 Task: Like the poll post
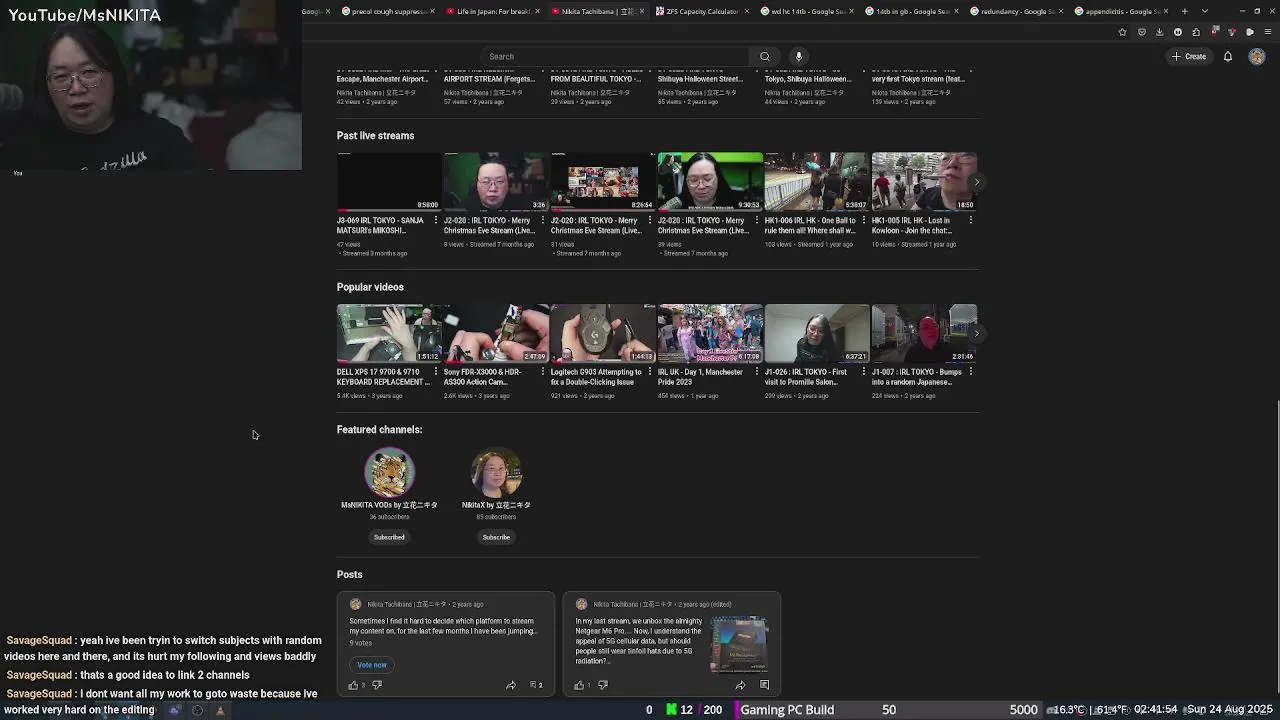pos(353,685)
